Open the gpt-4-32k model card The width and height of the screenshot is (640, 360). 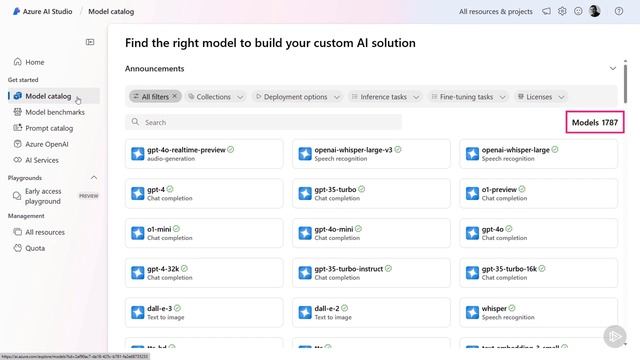pyautogui.click(x=204, y=273)
